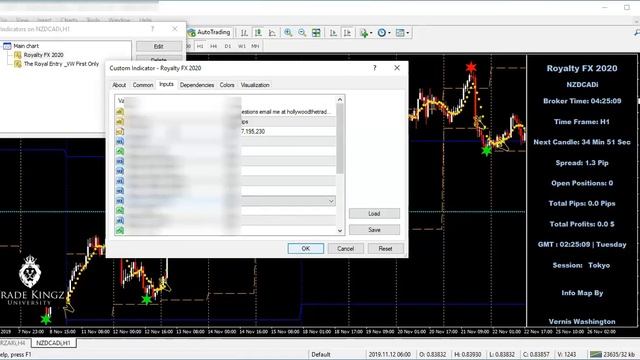The height and width of the screenshot is (360, 640).
Task: Click the Tile Windows grid icon
Action: point(316,33)
